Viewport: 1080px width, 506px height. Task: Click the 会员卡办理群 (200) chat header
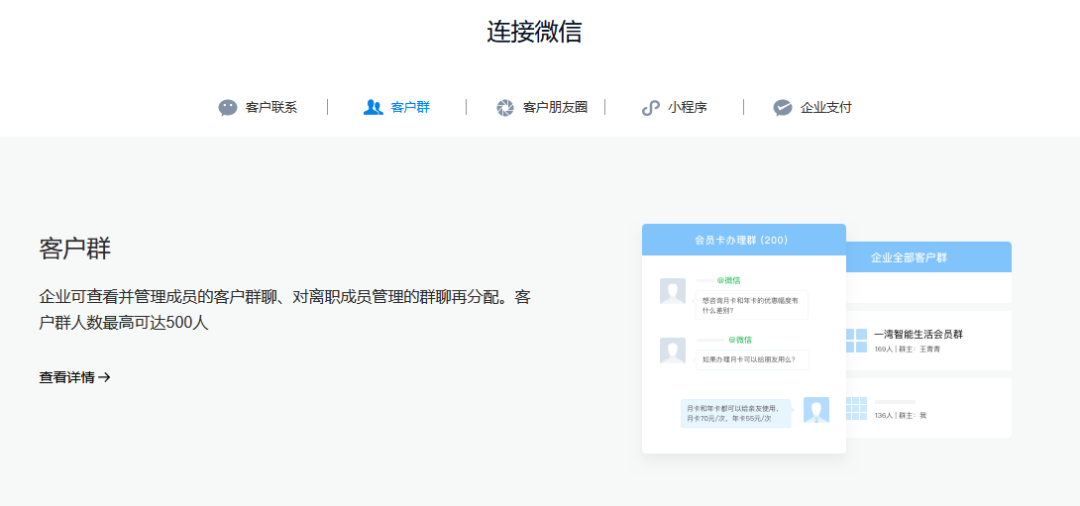[x=744, y=240]
